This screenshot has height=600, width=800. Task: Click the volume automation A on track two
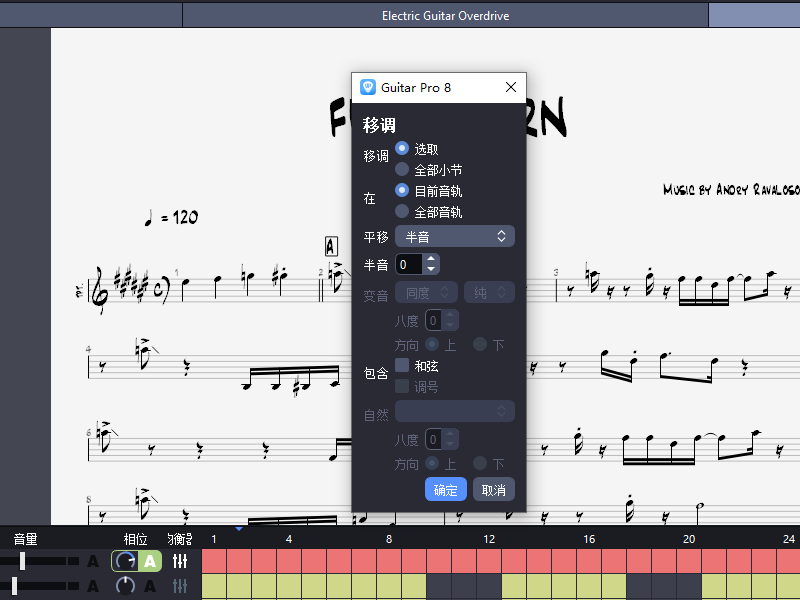pyautogui.click(x=93, y=586)
